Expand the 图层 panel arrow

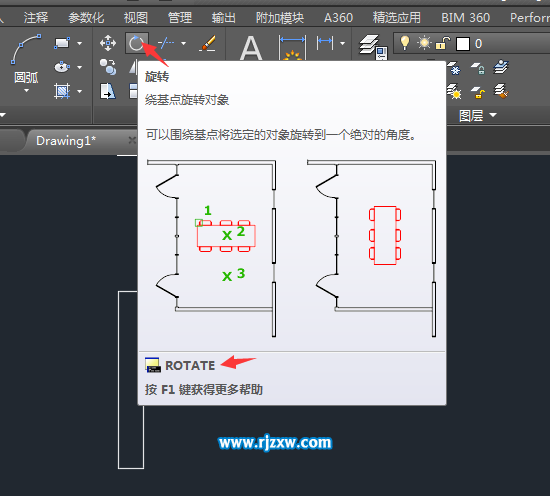(x=493, y=115)
